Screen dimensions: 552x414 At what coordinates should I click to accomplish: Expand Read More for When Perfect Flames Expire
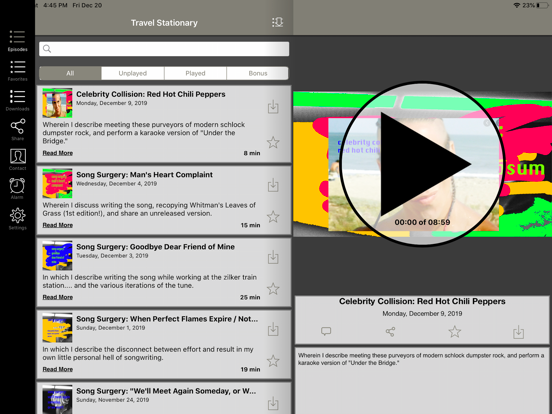click(58, 369)
